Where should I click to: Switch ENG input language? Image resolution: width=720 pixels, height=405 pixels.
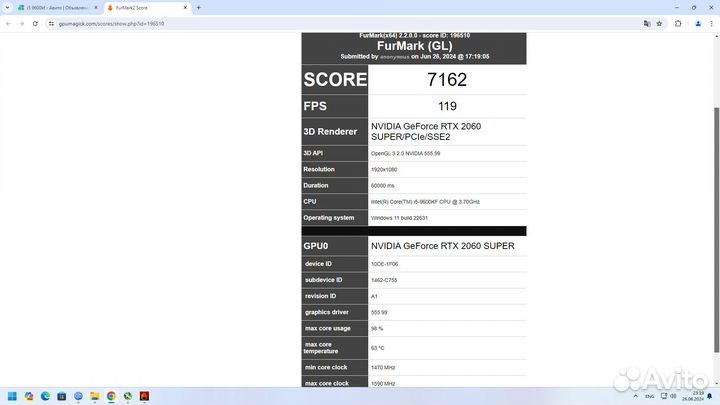(x=650, y=396)
